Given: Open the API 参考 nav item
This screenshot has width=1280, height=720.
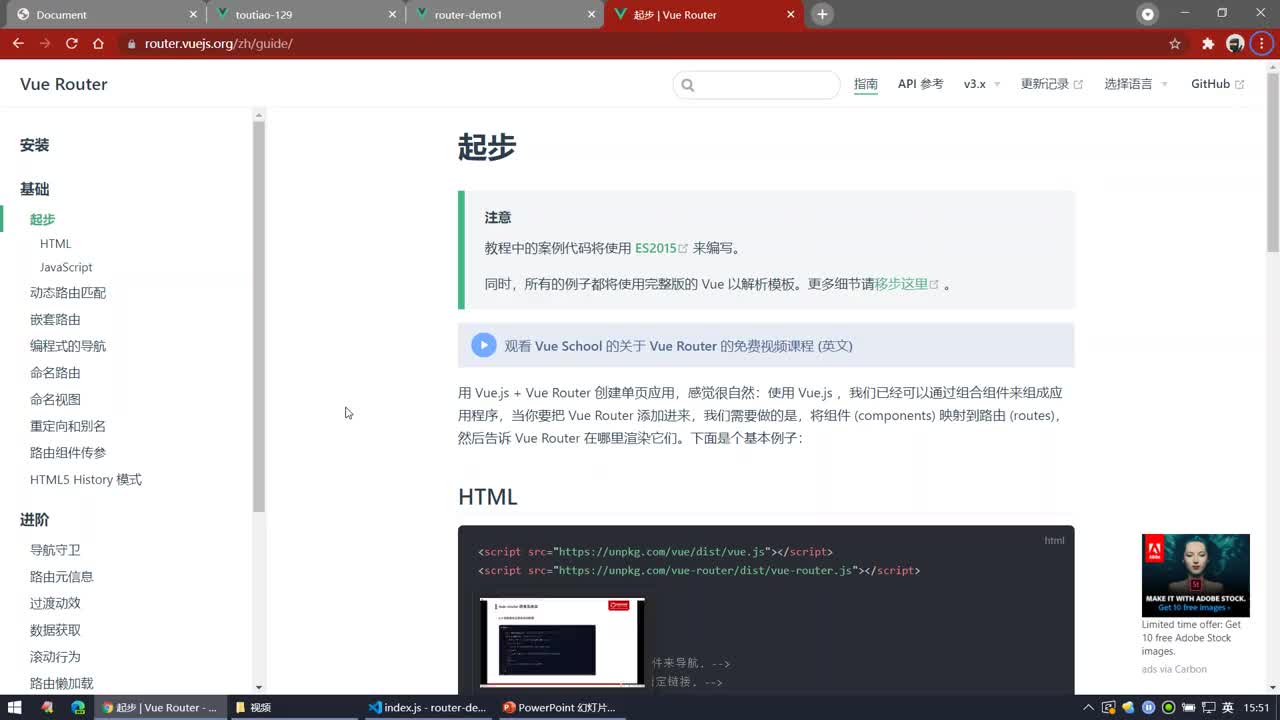Looking at the screenshot, I should pos(920,84).
